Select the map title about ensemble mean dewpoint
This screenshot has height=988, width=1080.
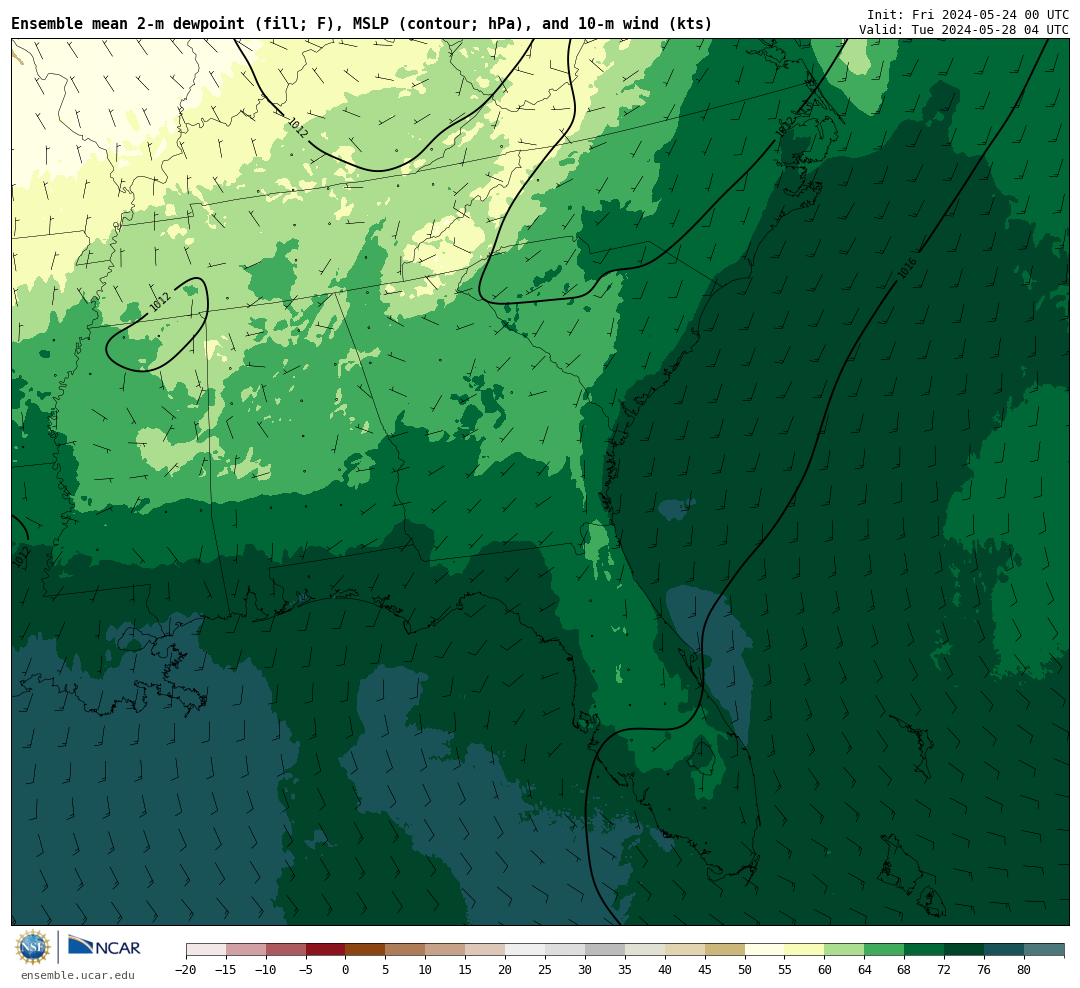(x=362, y=24)
